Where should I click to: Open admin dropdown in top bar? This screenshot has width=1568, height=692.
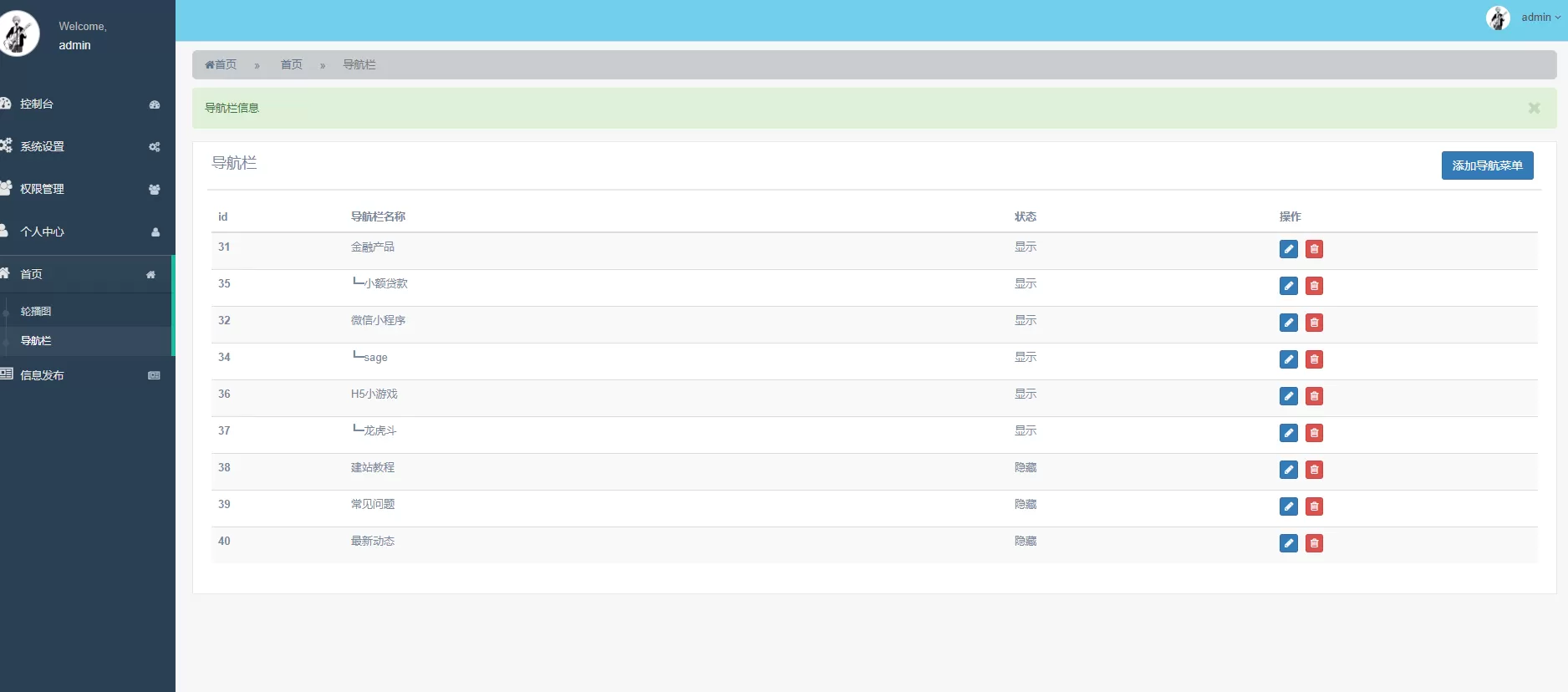click(x=1540, y=18)
